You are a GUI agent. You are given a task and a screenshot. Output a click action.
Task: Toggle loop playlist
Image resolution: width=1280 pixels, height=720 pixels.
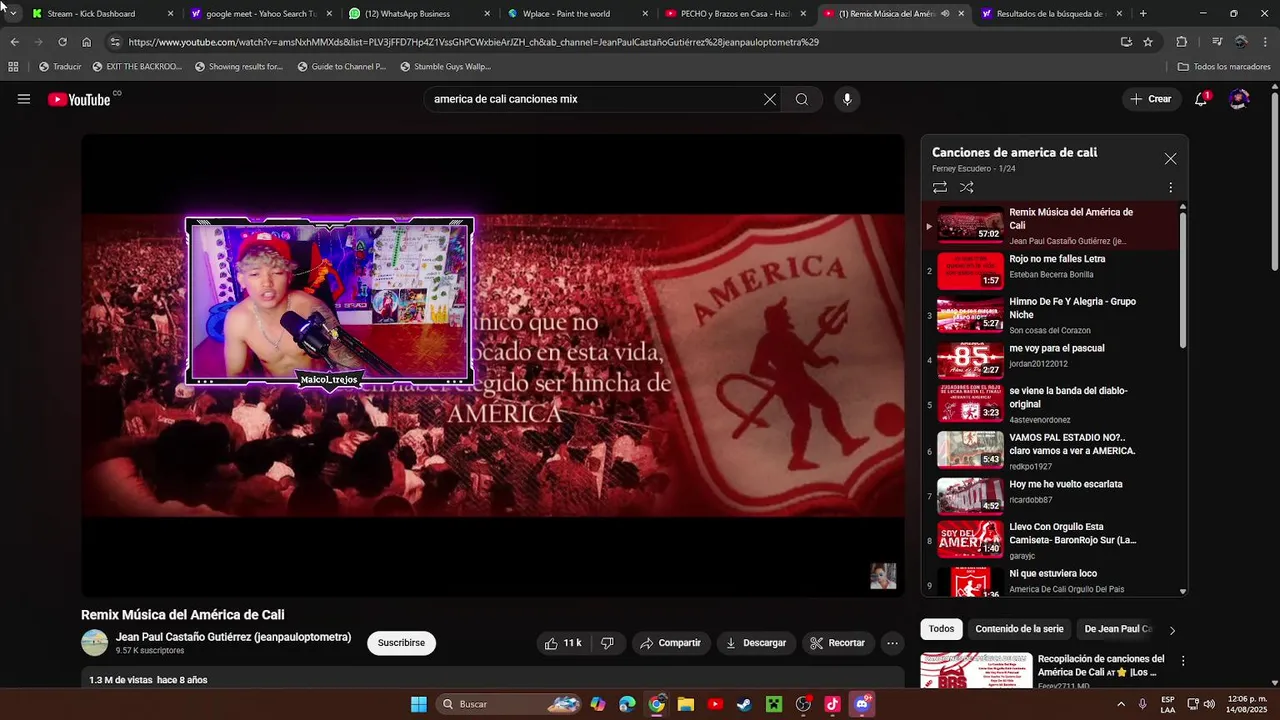coord(940,187)
